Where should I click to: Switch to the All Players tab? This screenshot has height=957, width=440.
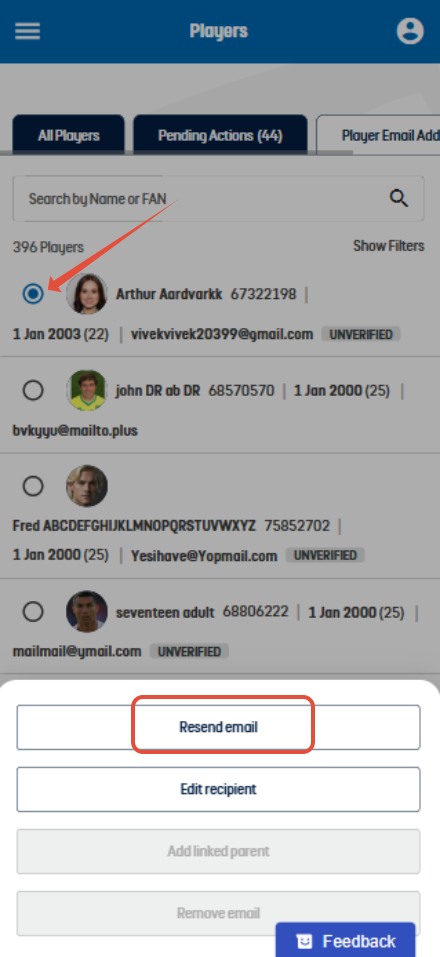click(68, 135)
